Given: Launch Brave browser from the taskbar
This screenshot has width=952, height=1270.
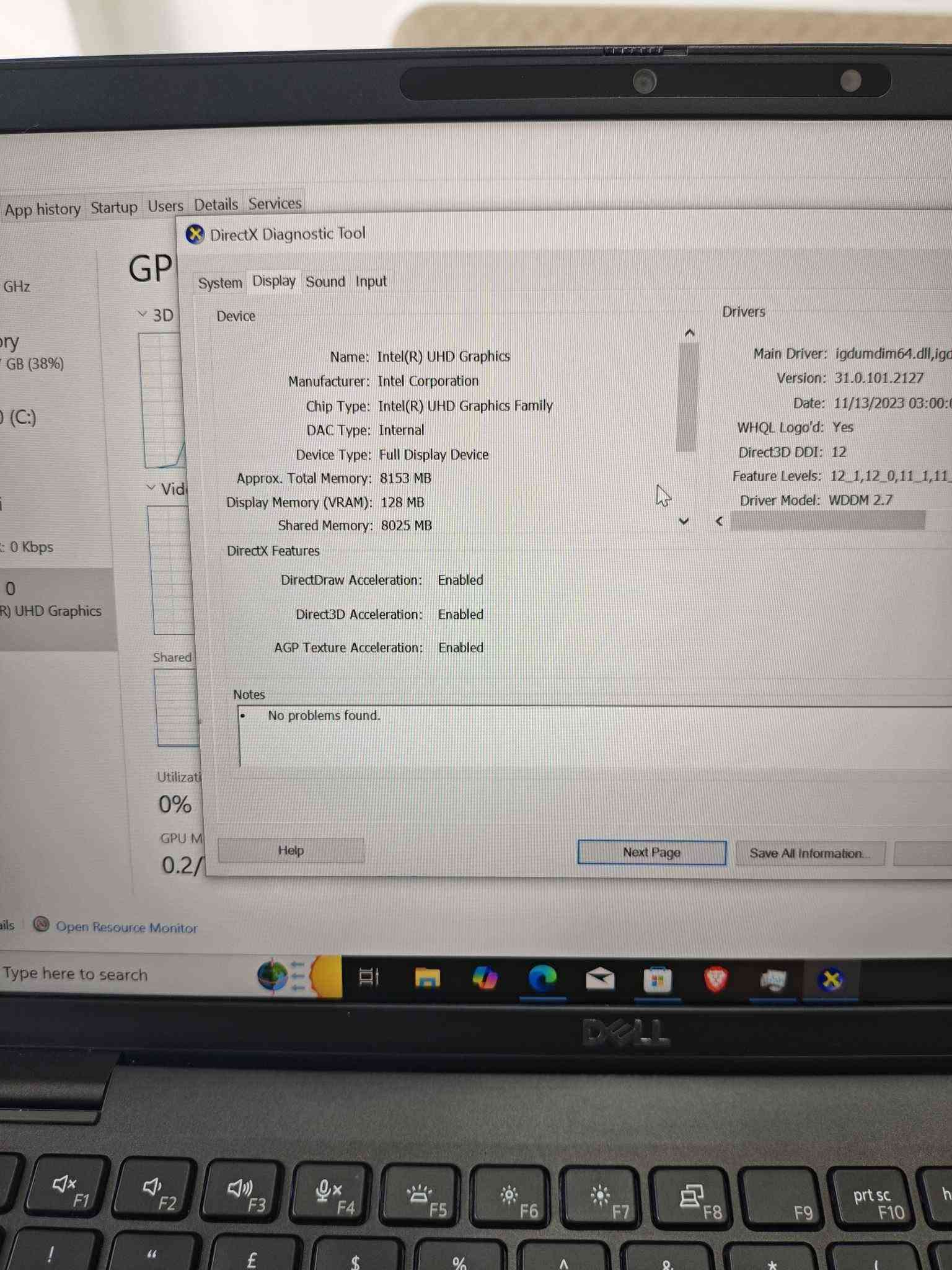Looking at the screenshot, I should (x=715, y=980).
